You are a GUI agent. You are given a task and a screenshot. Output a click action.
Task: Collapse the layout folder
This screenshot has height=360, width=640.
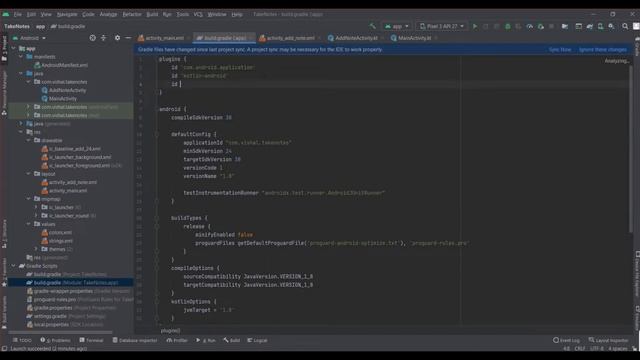pos(29,173)
